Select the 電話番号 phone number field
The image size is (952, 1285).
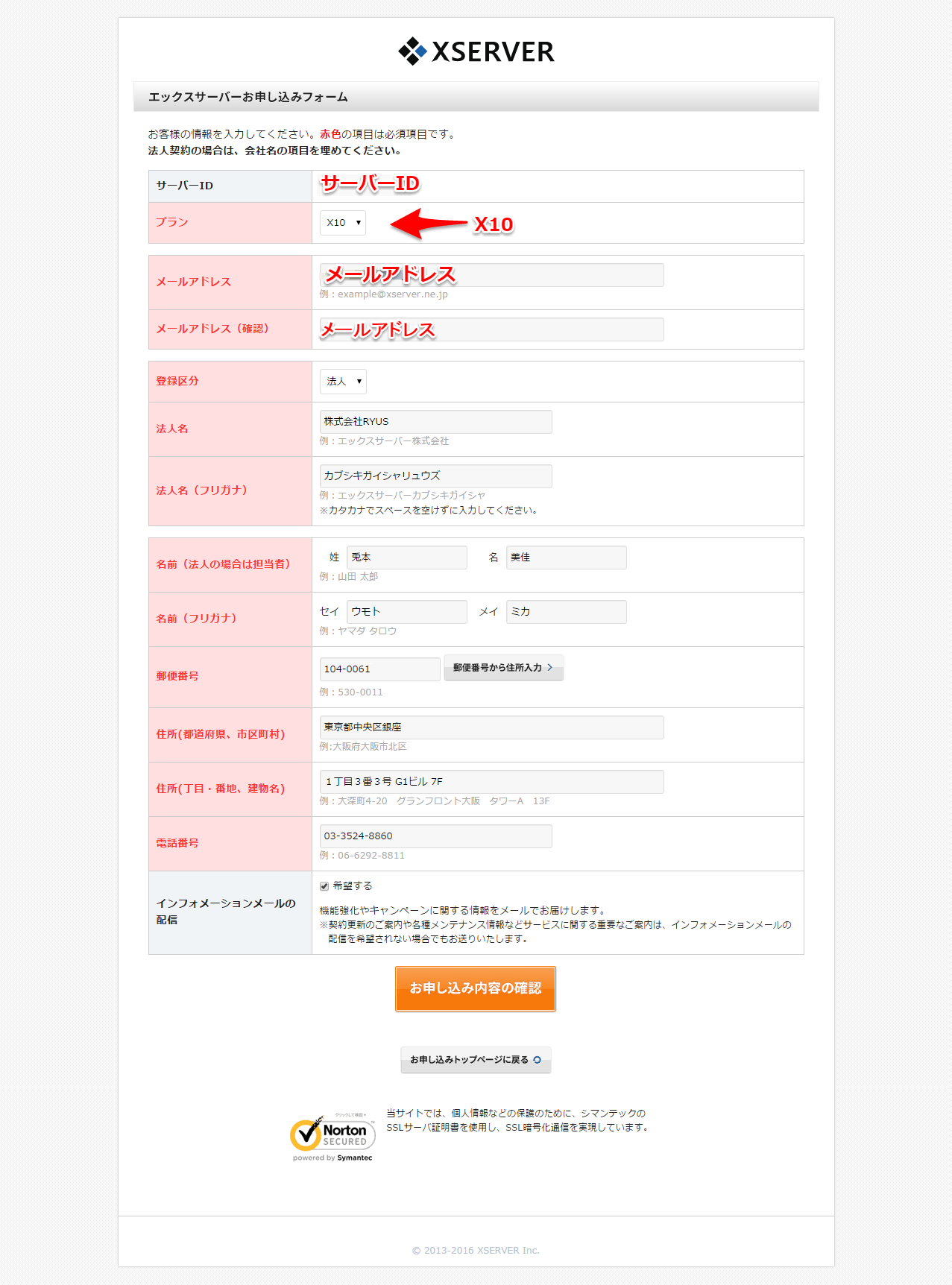tap(436, 836)
